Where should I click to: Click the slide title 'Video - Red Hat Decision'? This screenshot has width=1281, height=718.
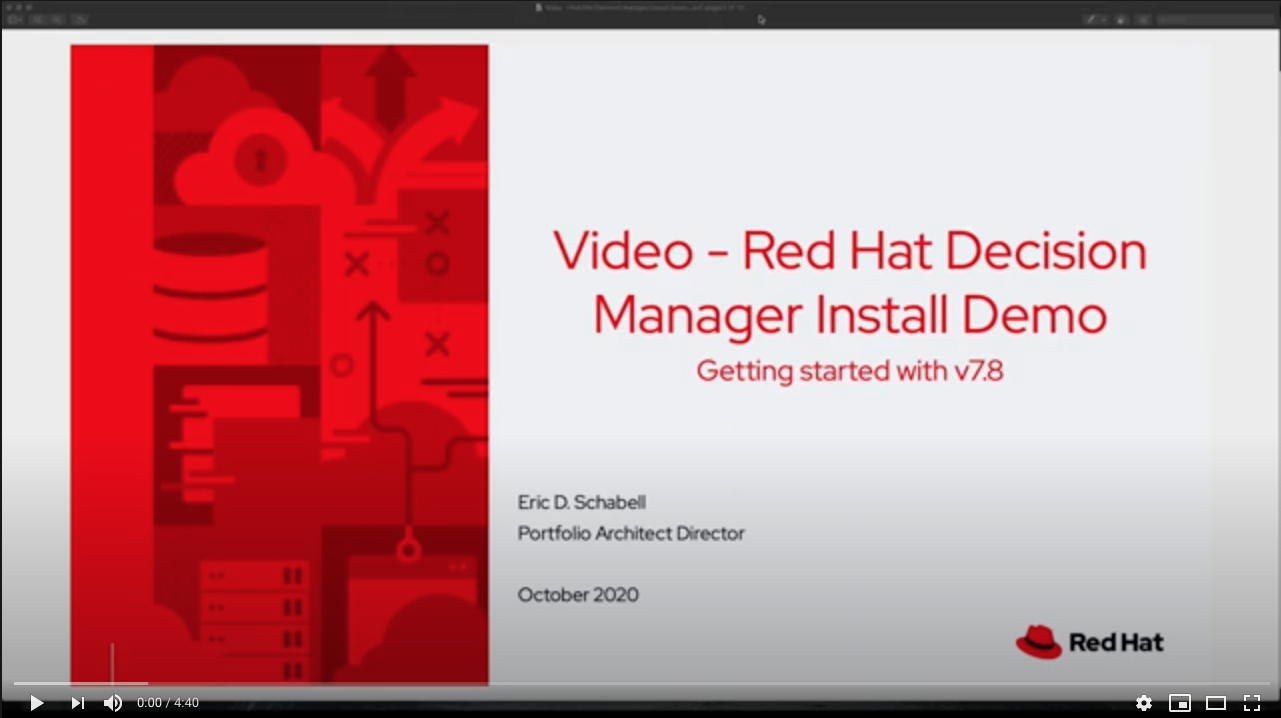click(x=850, y=251)
